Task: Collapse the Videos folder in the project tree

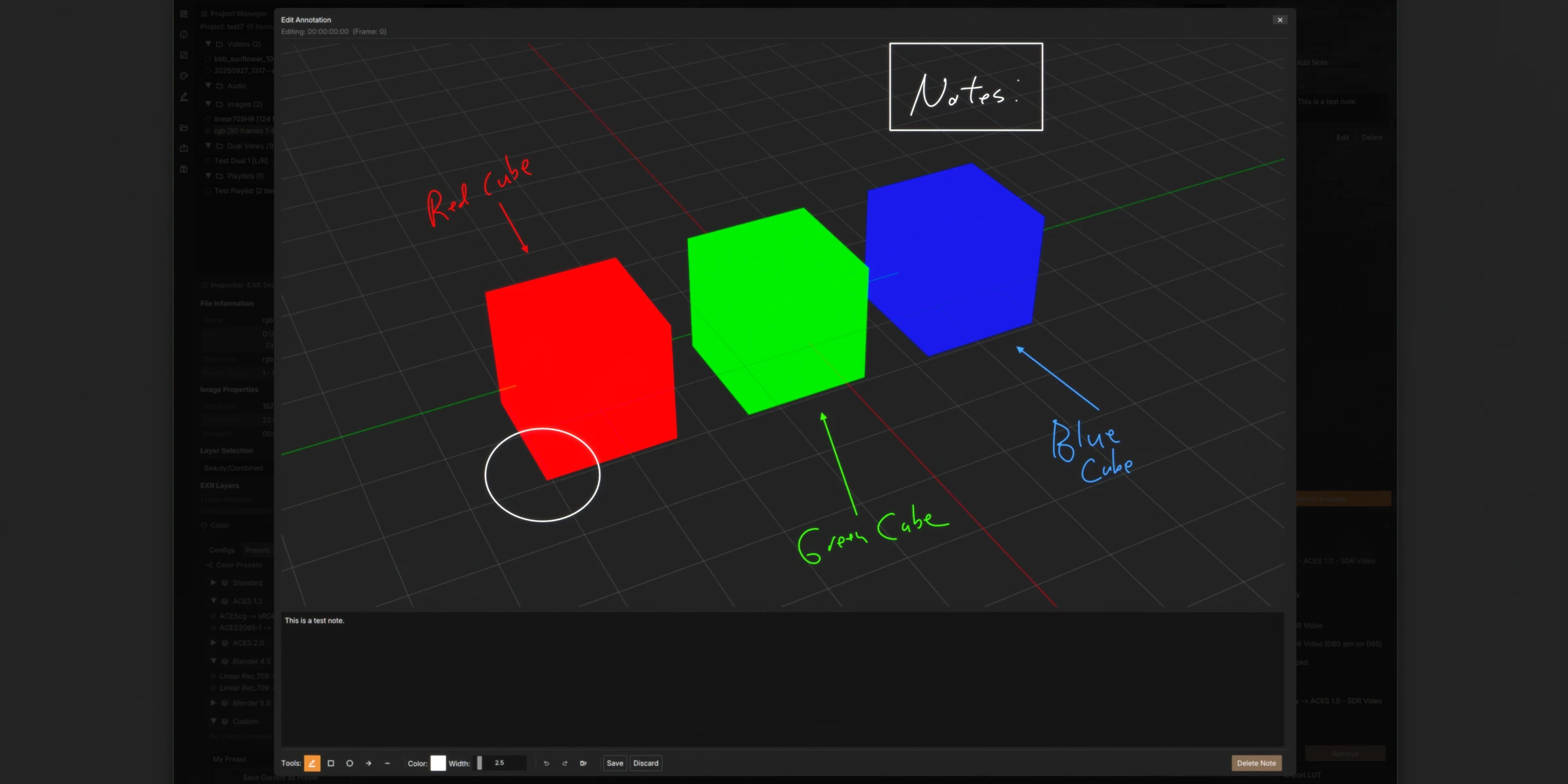Action: pyautogui.click(x=208, y=44)
